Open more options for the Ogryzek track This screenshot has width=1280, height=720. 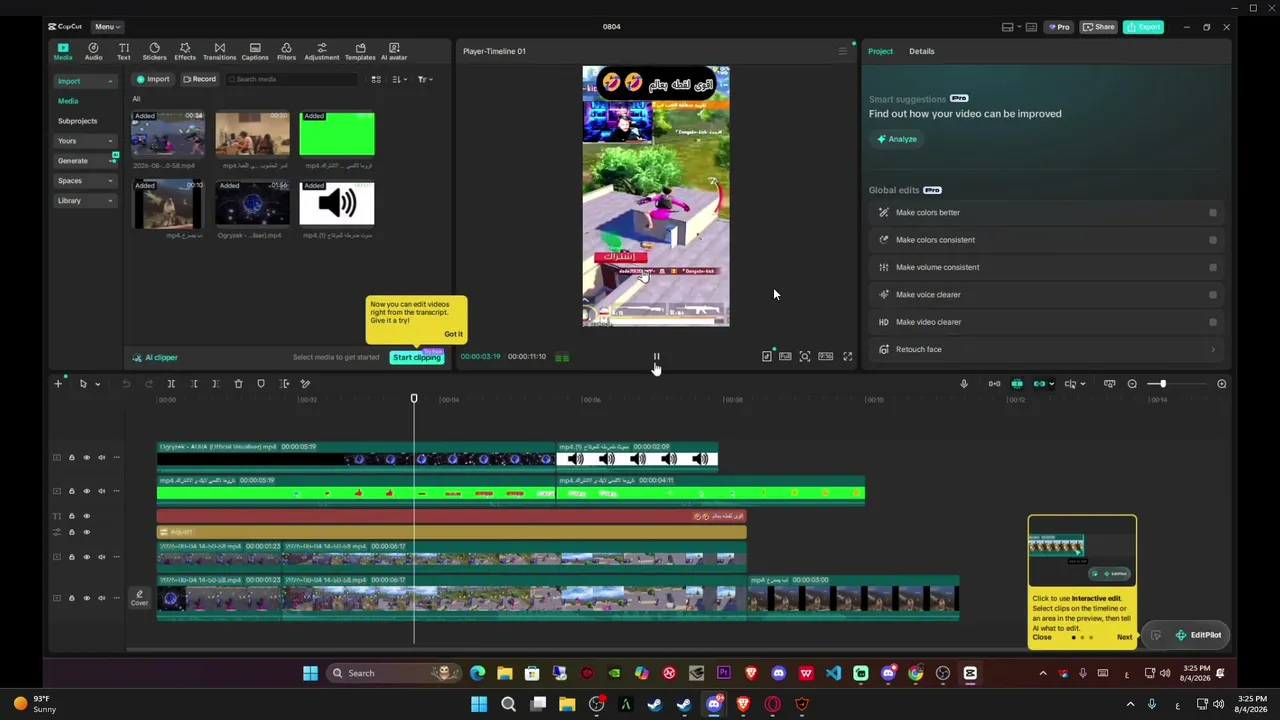coord(116,458)
